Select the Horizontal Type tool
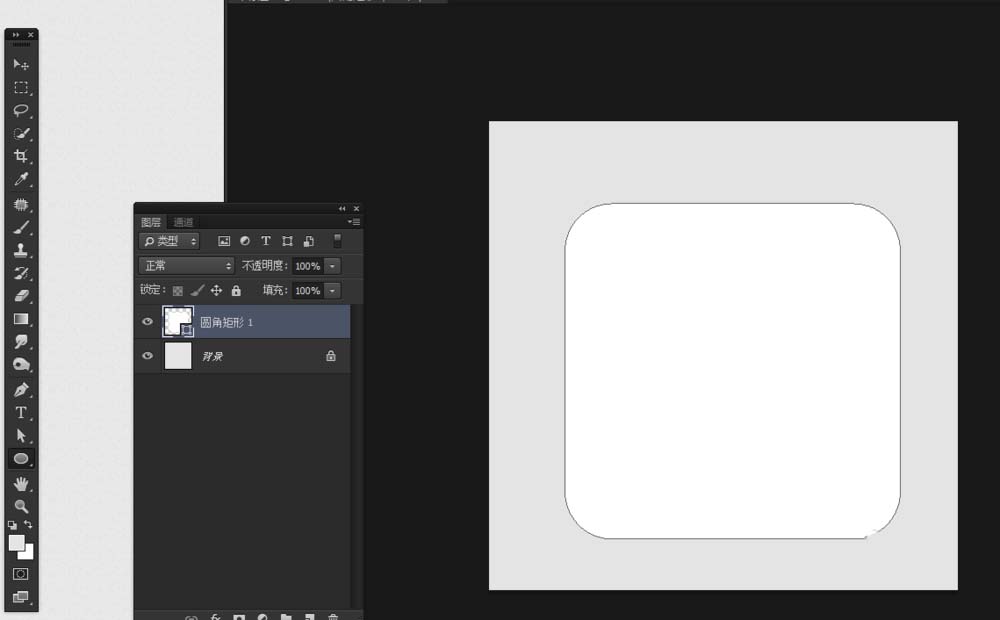The width and height of the screenshot is (1000, 620). tap(20, 412)
